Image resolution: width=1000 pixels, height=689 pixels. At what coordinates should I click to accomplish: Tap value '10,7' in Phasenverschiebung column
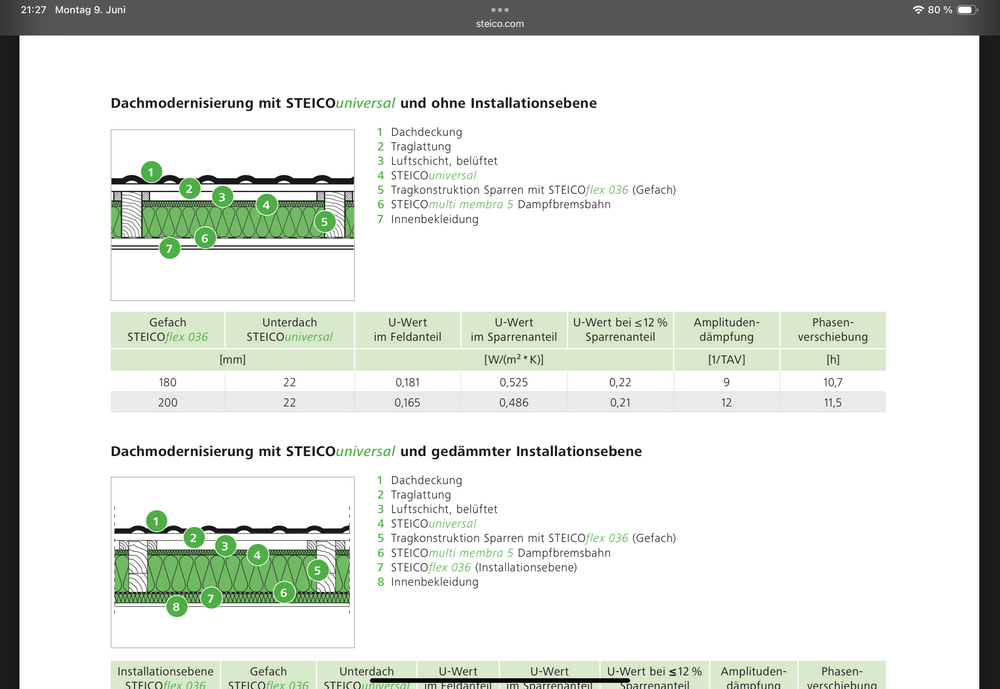[833, 382]
